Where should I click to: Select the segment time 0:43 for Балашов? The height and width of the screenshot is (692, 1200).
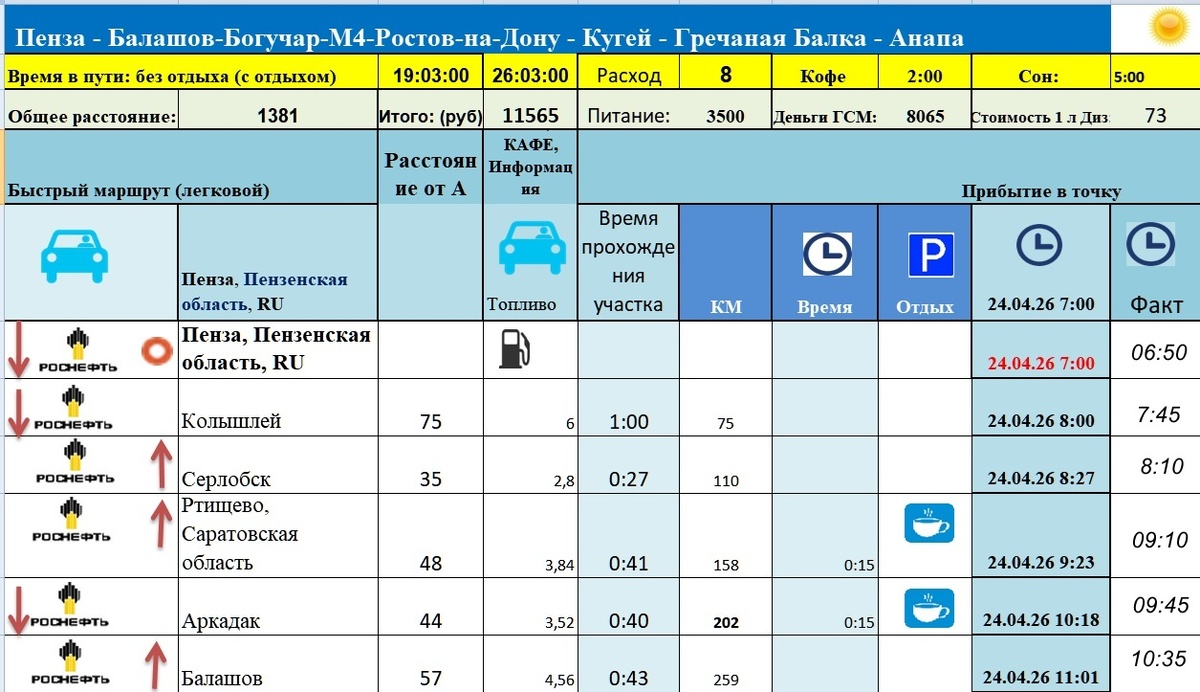pyautogui.click(x=629, y=664)
